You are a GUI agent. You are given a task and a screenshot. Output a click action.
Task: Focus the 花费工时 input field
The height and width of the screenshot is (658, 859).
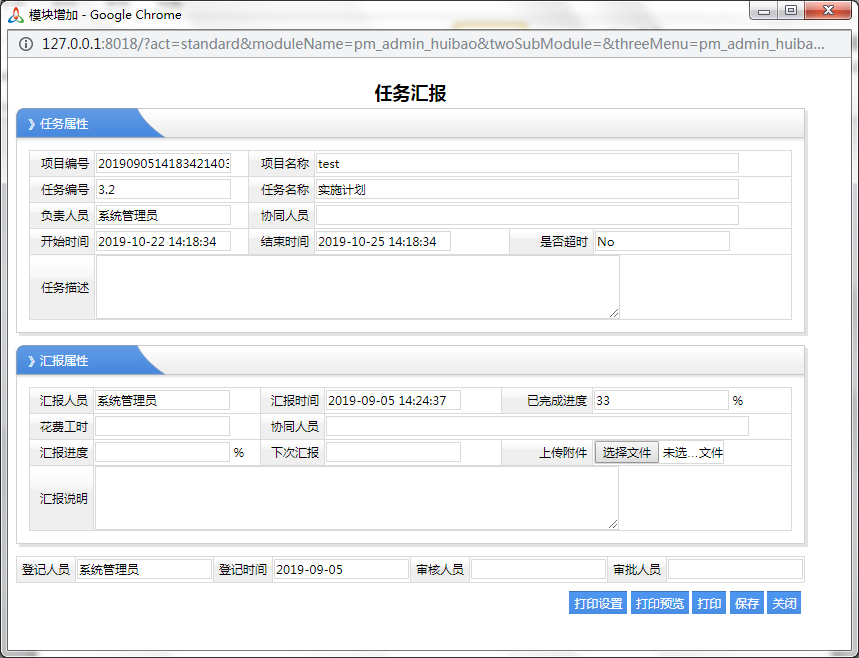click(162, 427)
